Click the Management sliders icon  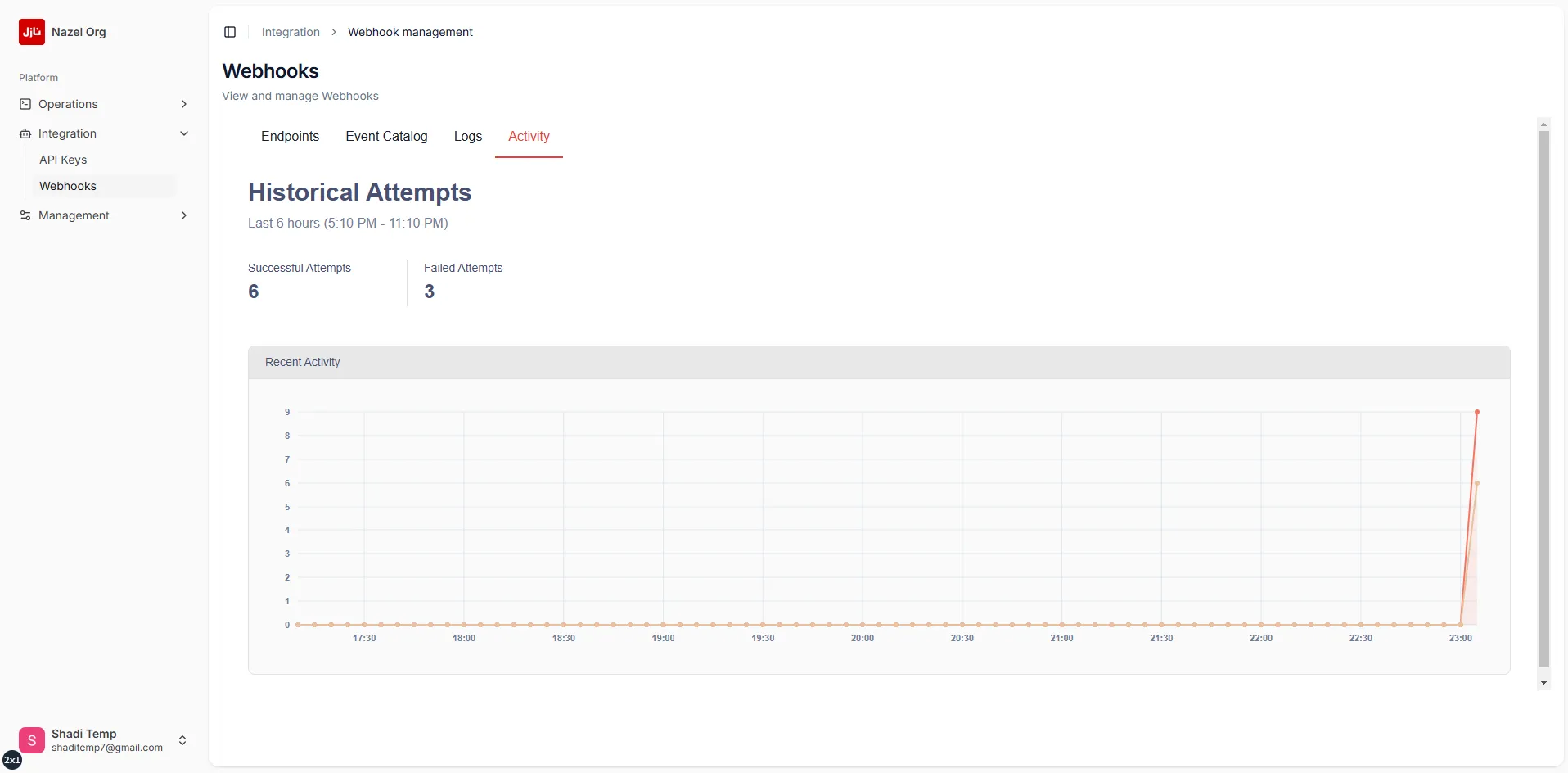[x=25, y=215]
